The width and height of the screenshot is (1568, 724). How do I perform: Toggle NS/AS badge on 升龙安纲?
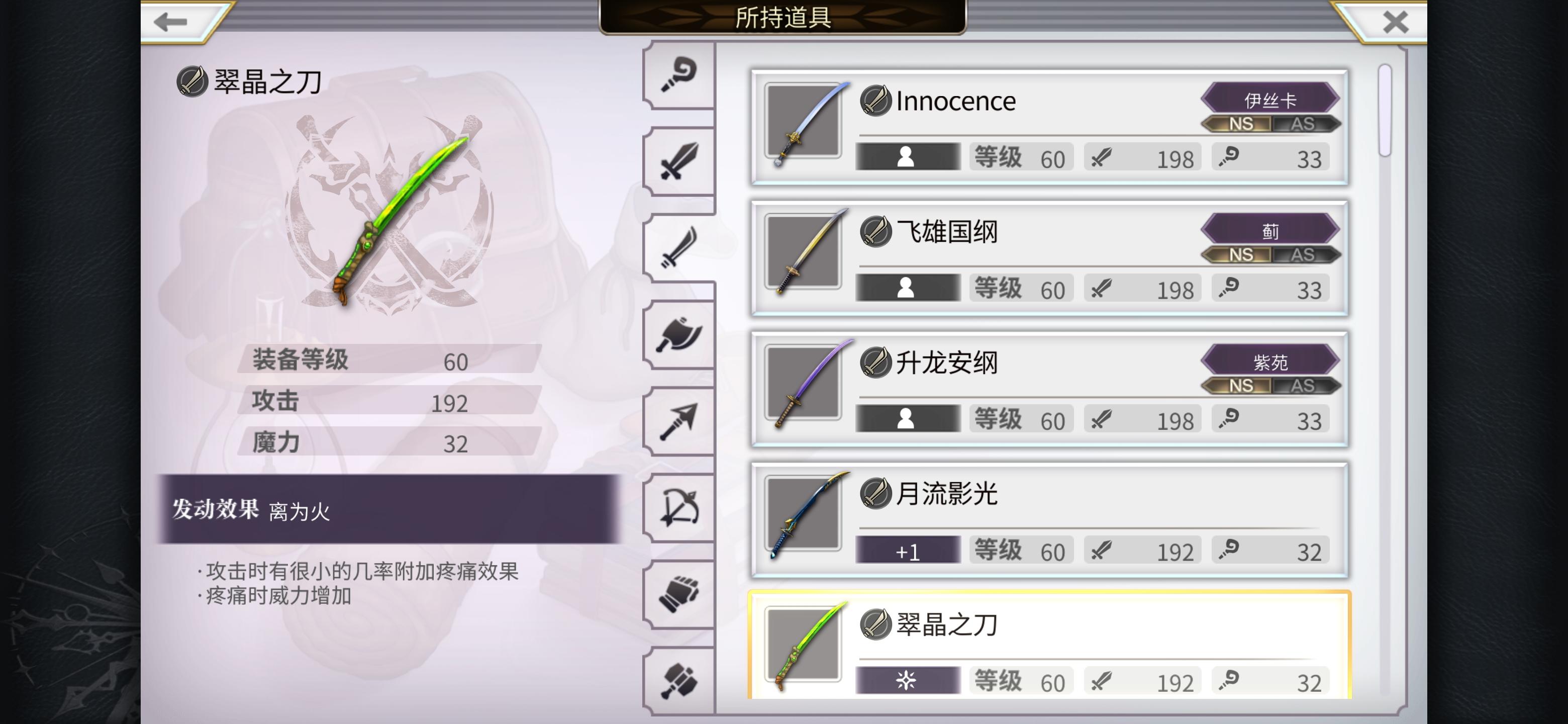click(x=1271, y=386)
